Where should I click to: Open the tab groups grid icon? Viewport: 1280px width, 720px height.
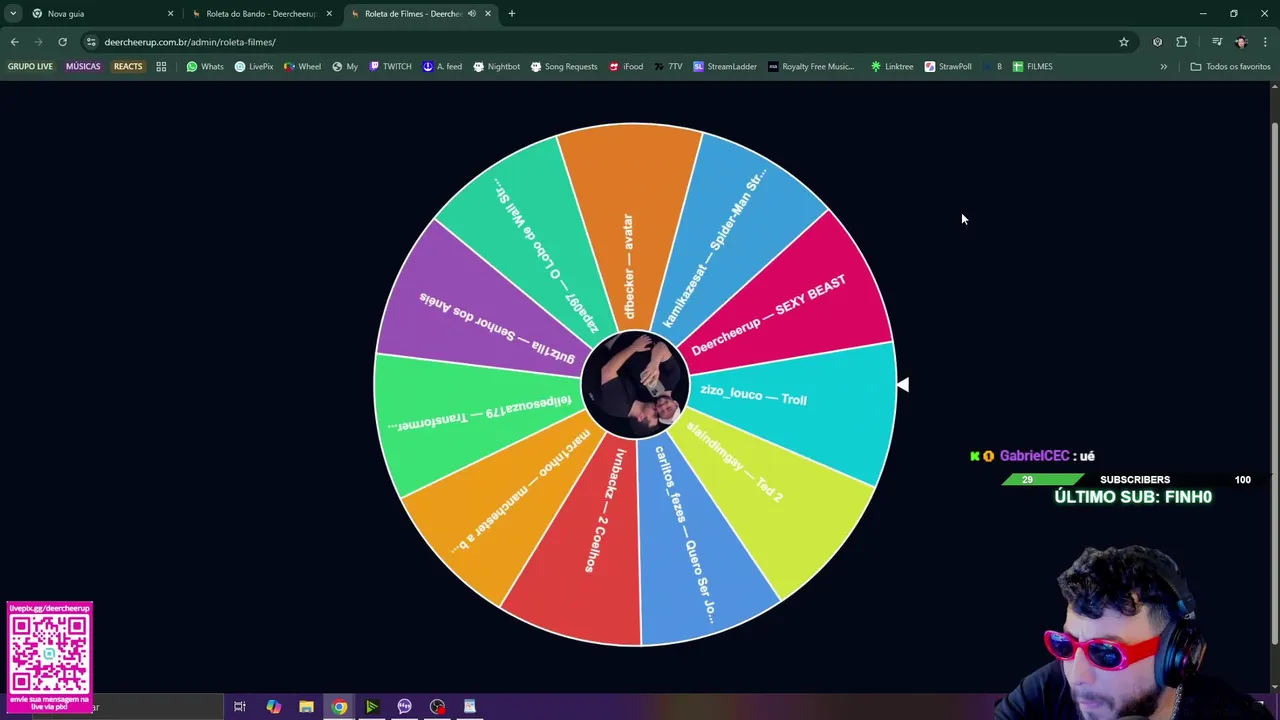[x=161, y=67]
